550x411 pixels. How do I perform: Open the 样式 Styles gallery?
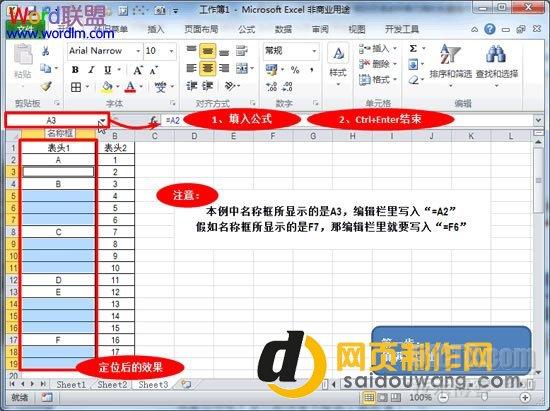coord(338,64)
